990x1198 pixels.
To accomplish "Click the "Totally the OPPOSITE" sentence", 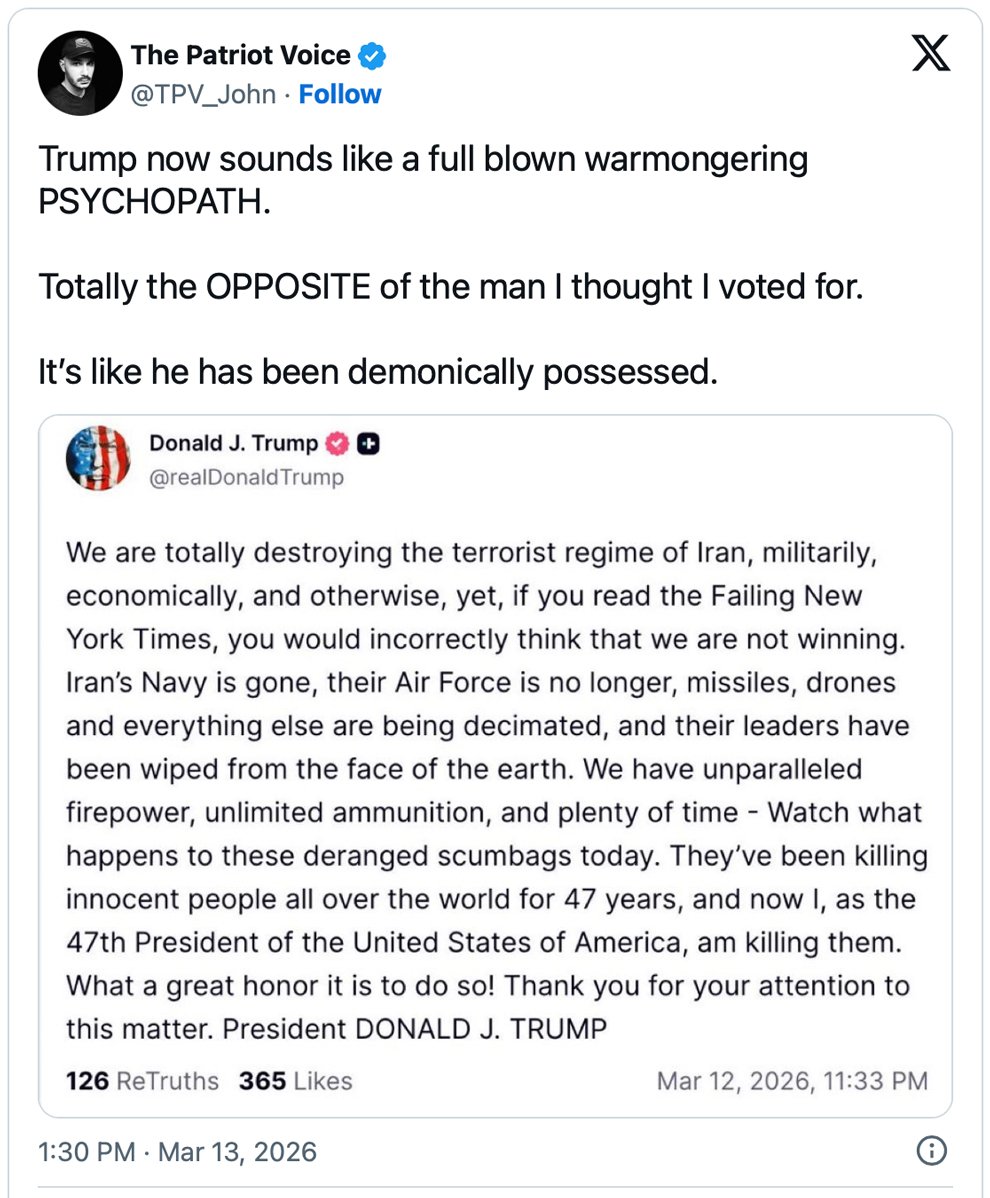I will click(x=450, y=288).
